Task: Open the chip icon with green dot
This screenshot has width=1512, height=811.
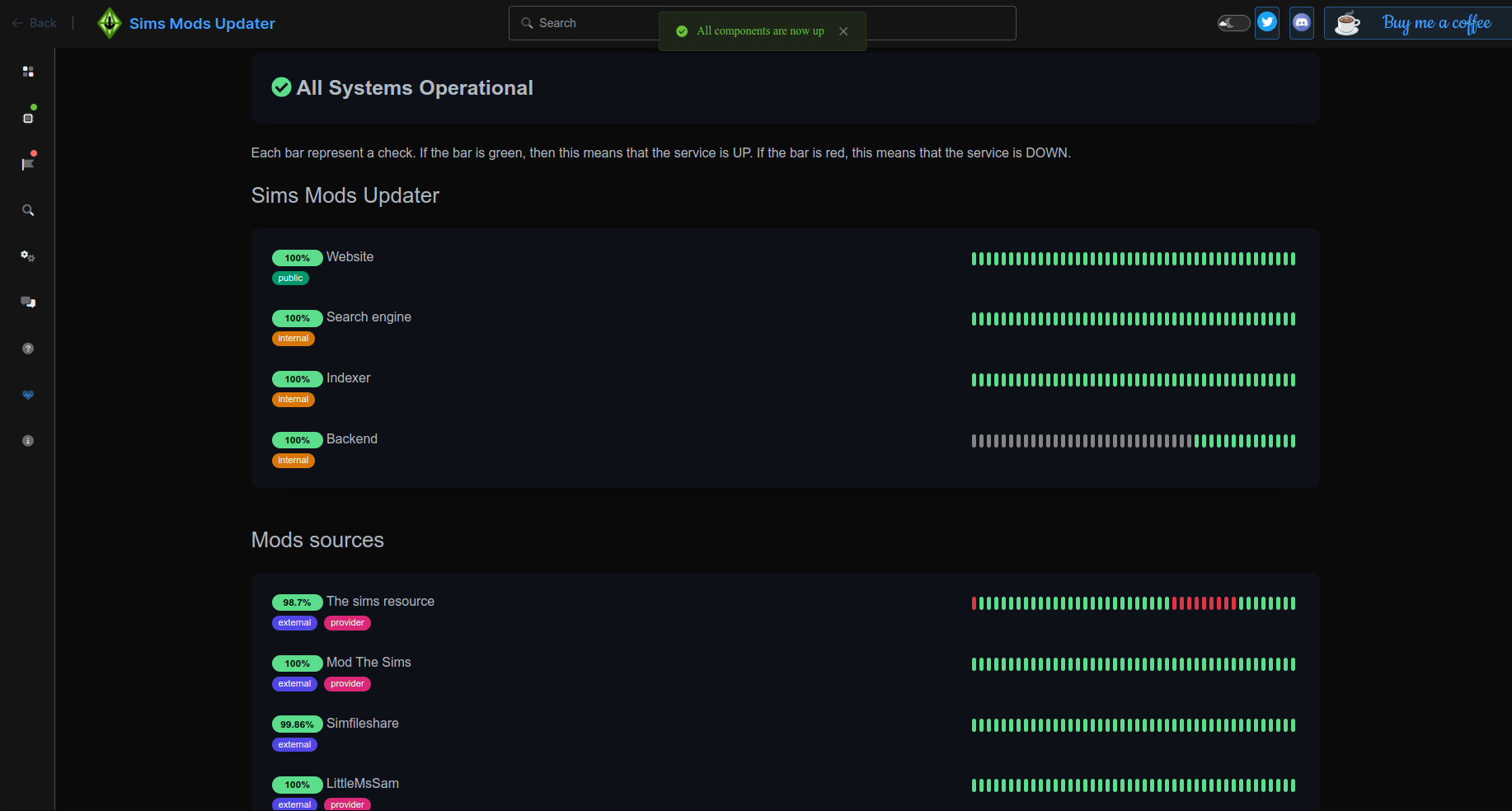Action: tap(28, 118)
